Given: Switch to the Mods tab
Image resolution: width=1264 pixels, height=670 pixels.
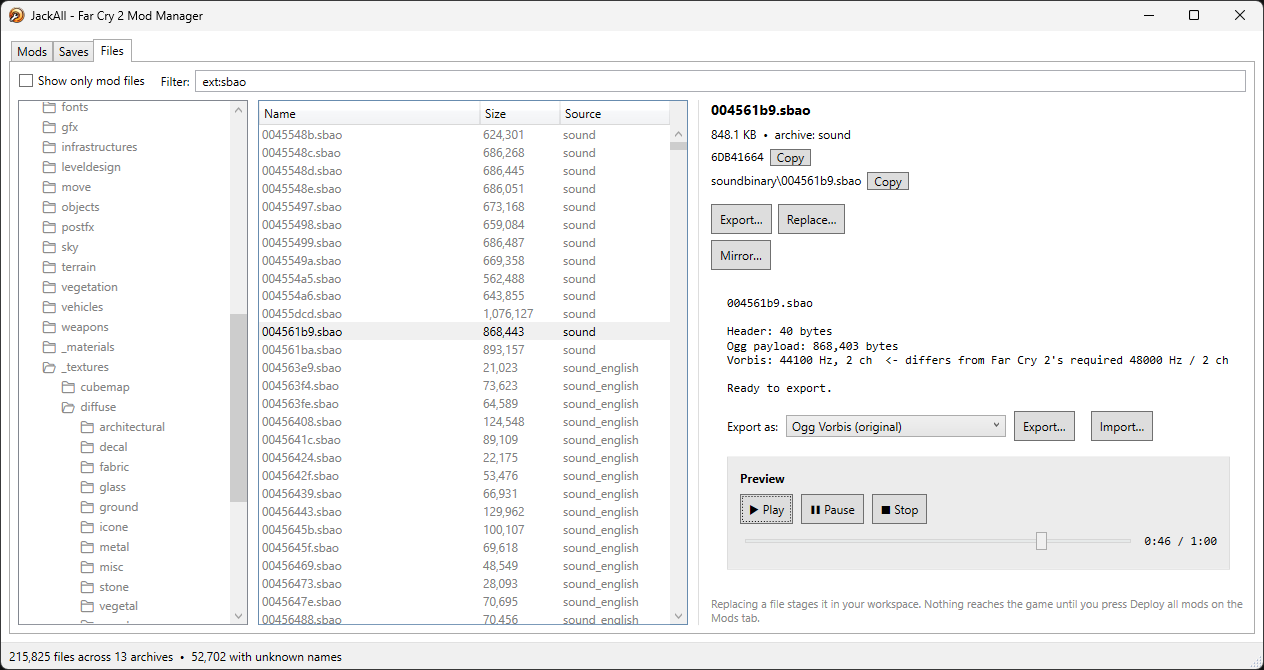Looking at the screenshot, I should 32,52.
